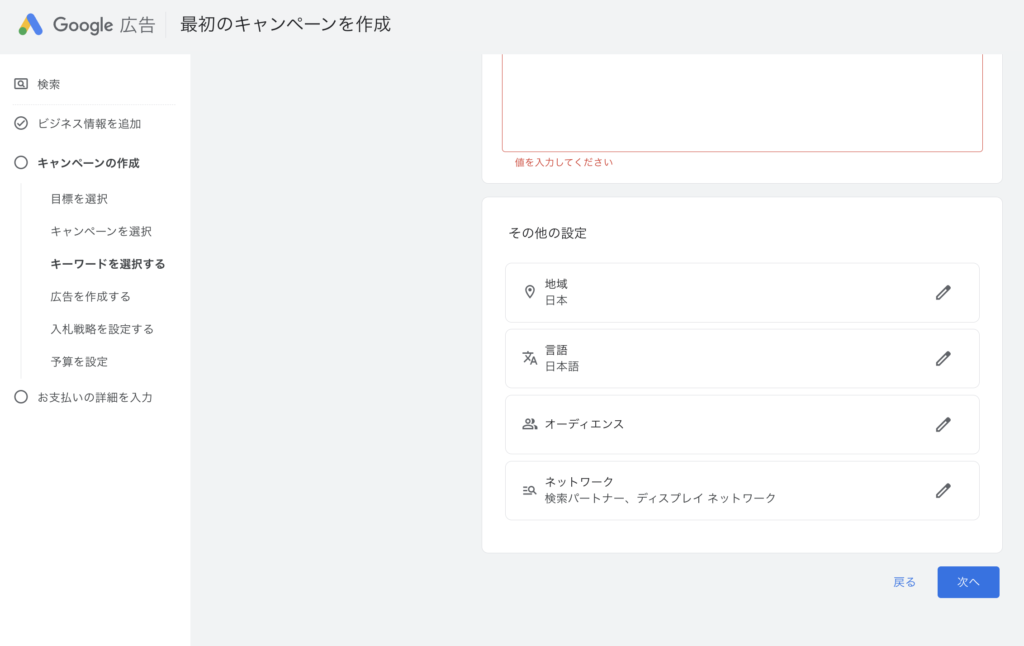Click the pencil icon for 地域
The width and height of the screenshot is (1024, 646).
[942, 292]
